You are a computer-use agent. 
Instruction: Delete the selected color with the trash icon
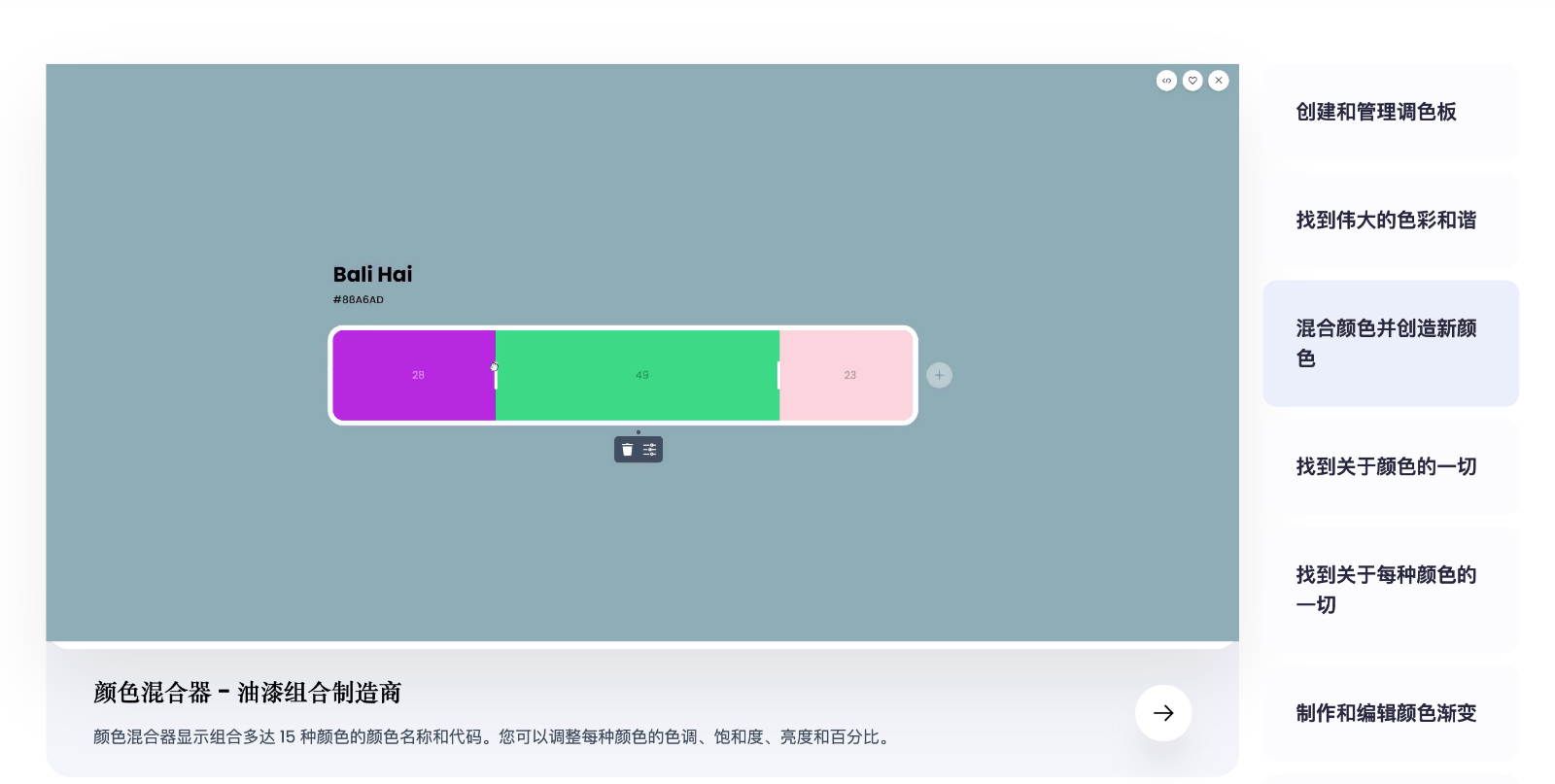627,449
